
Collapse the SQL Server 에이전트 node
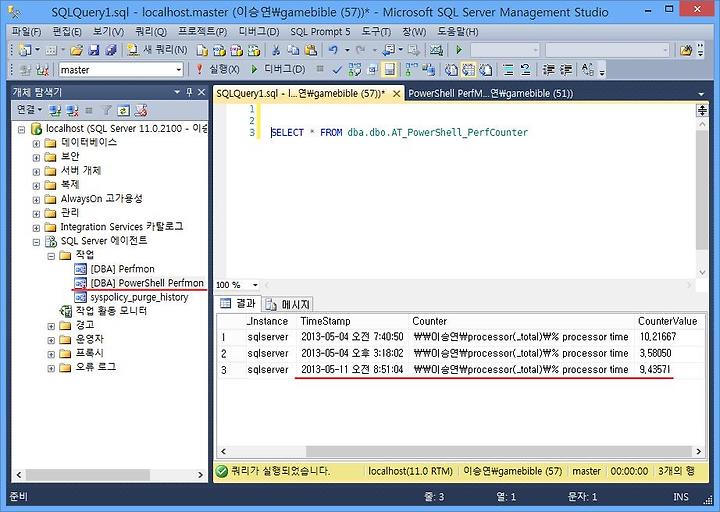tap(36, 242)
